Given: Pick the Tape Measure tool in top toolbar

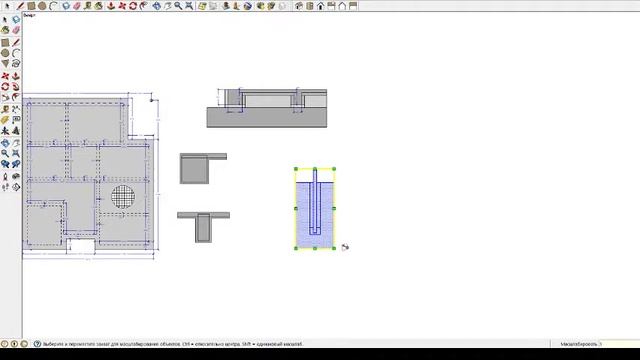Looking at the screenshot, I should coord(88,6).
